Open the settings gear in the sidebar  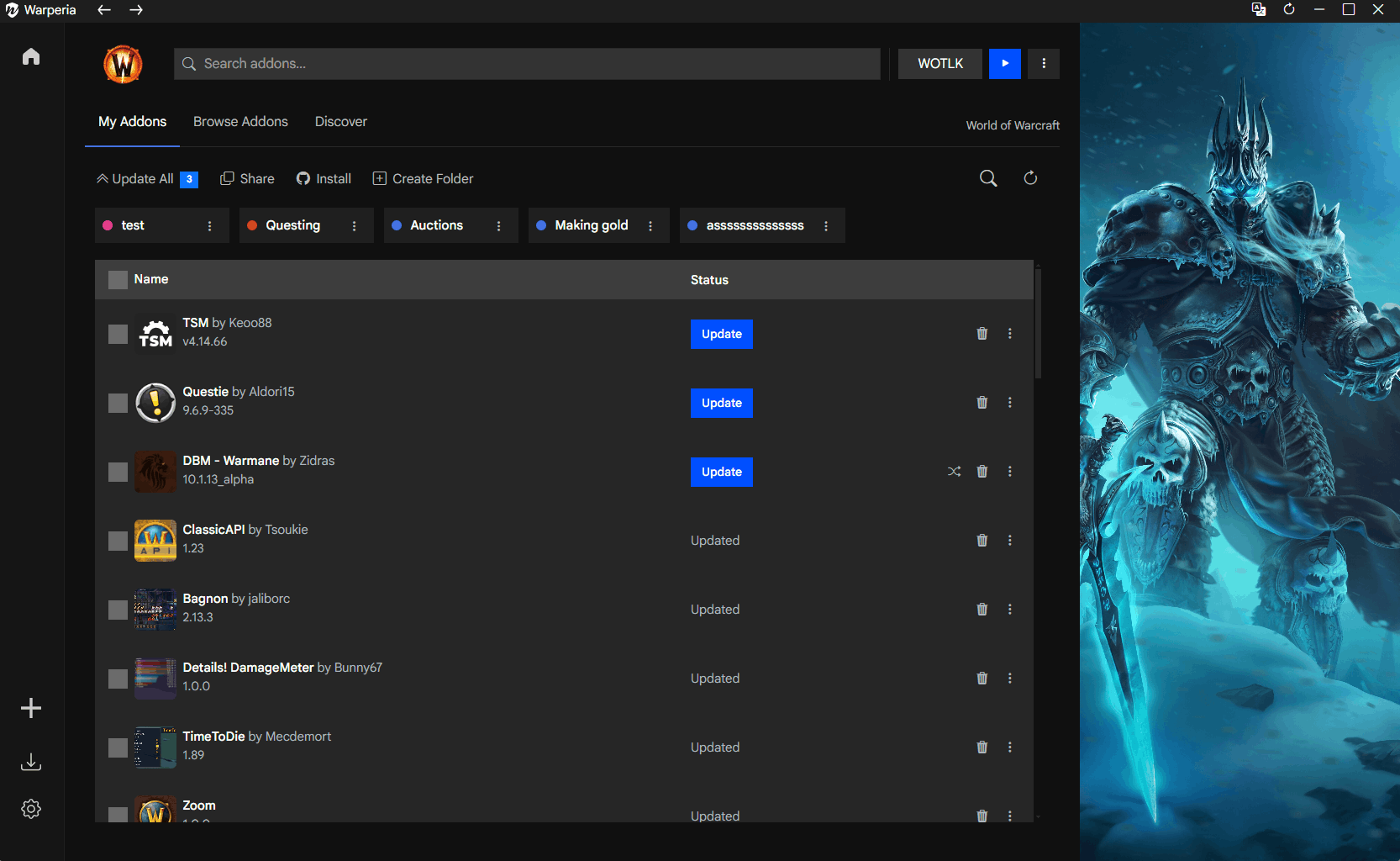pyautogui.click(x=31, y=809)
